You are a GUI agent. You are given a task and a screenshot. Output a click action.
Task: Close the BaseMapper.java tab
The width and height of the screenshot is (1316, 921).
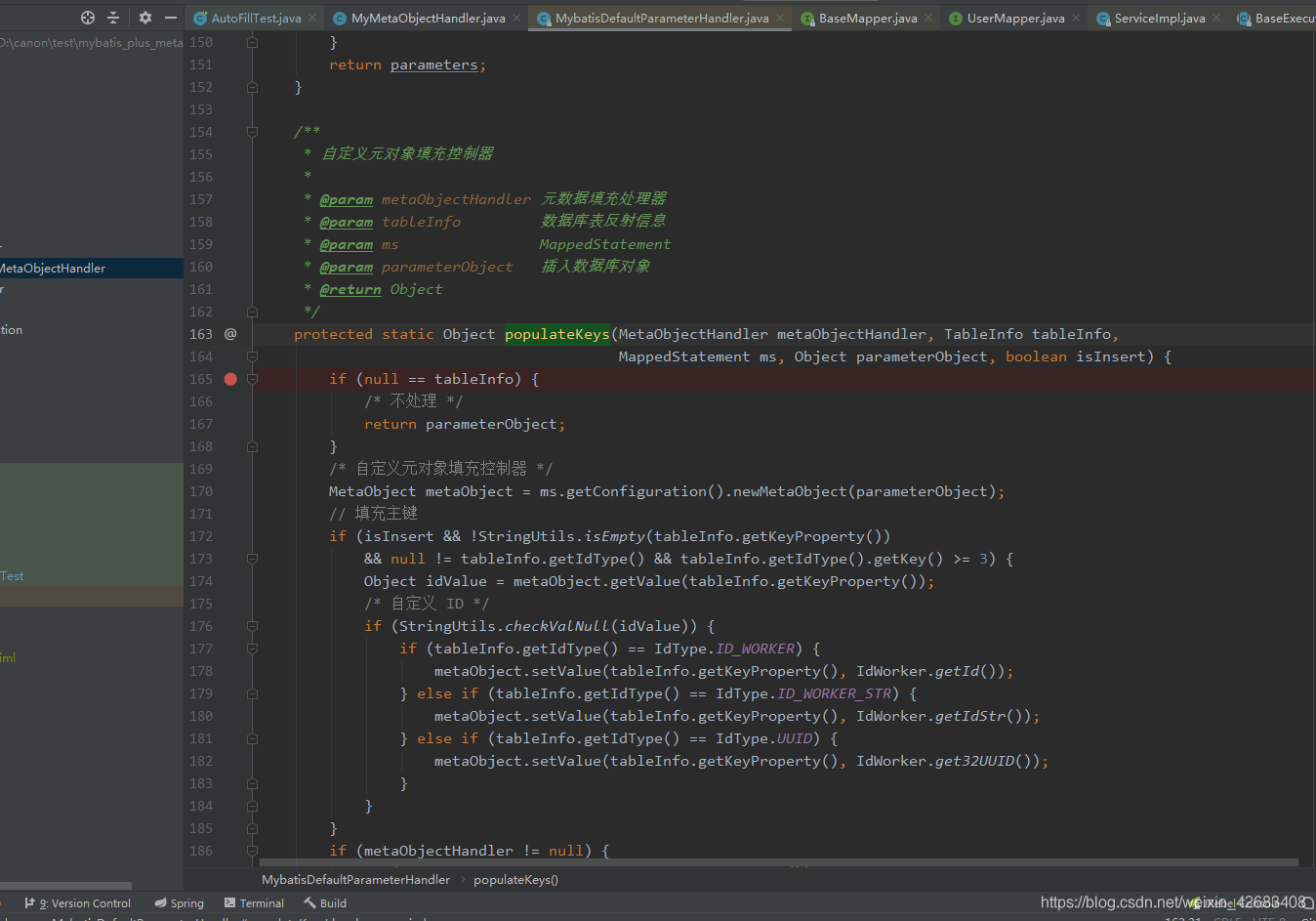[x=928, y=18]
